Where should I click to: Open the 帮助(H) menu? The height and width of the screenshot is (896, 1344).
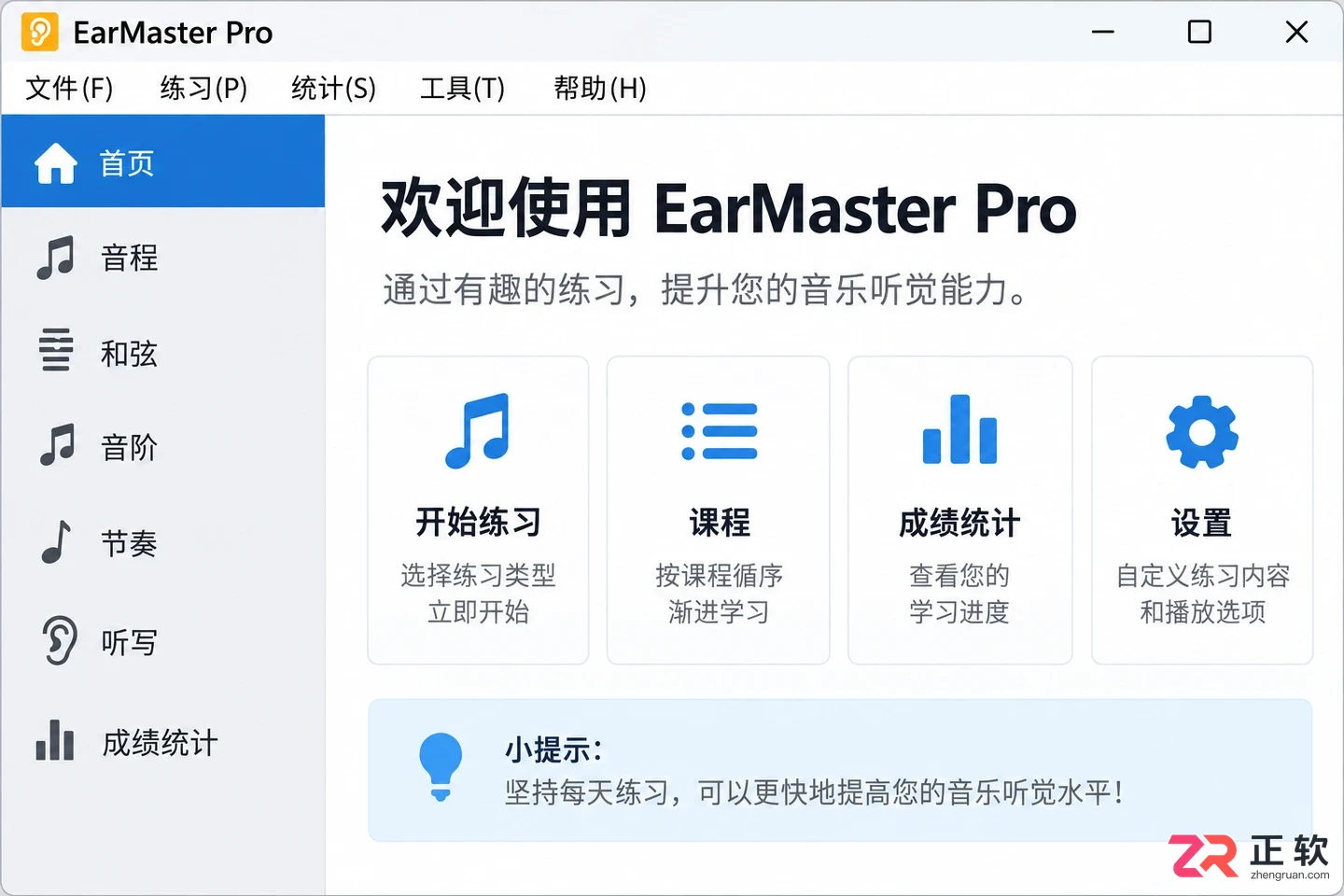coord(599,89)
